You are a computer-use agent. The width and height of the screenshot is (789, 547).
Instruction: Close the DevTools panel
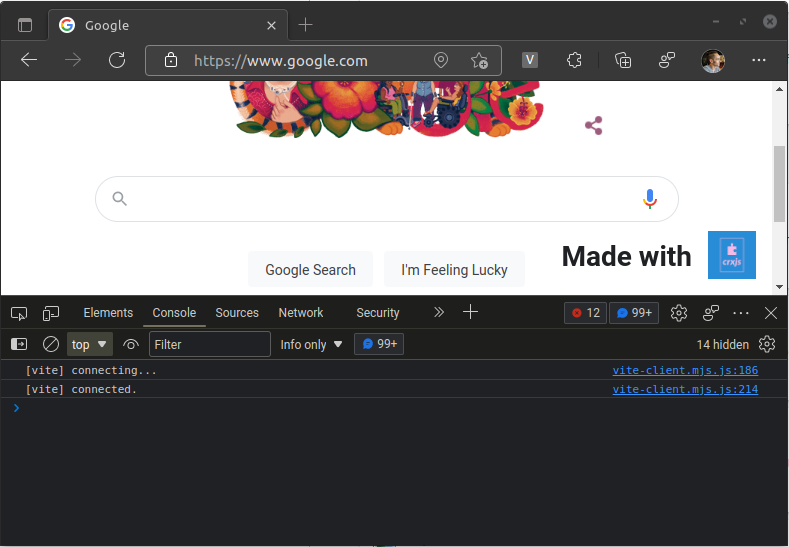771,313
